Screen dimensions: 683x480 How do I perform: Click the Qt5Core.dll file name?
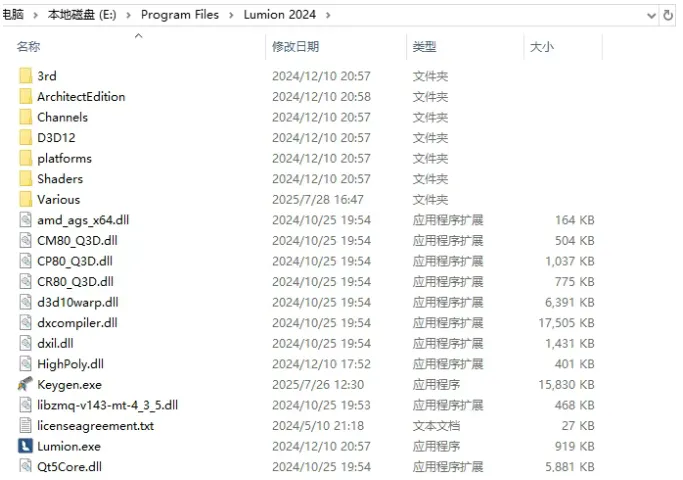pos(69,466)
